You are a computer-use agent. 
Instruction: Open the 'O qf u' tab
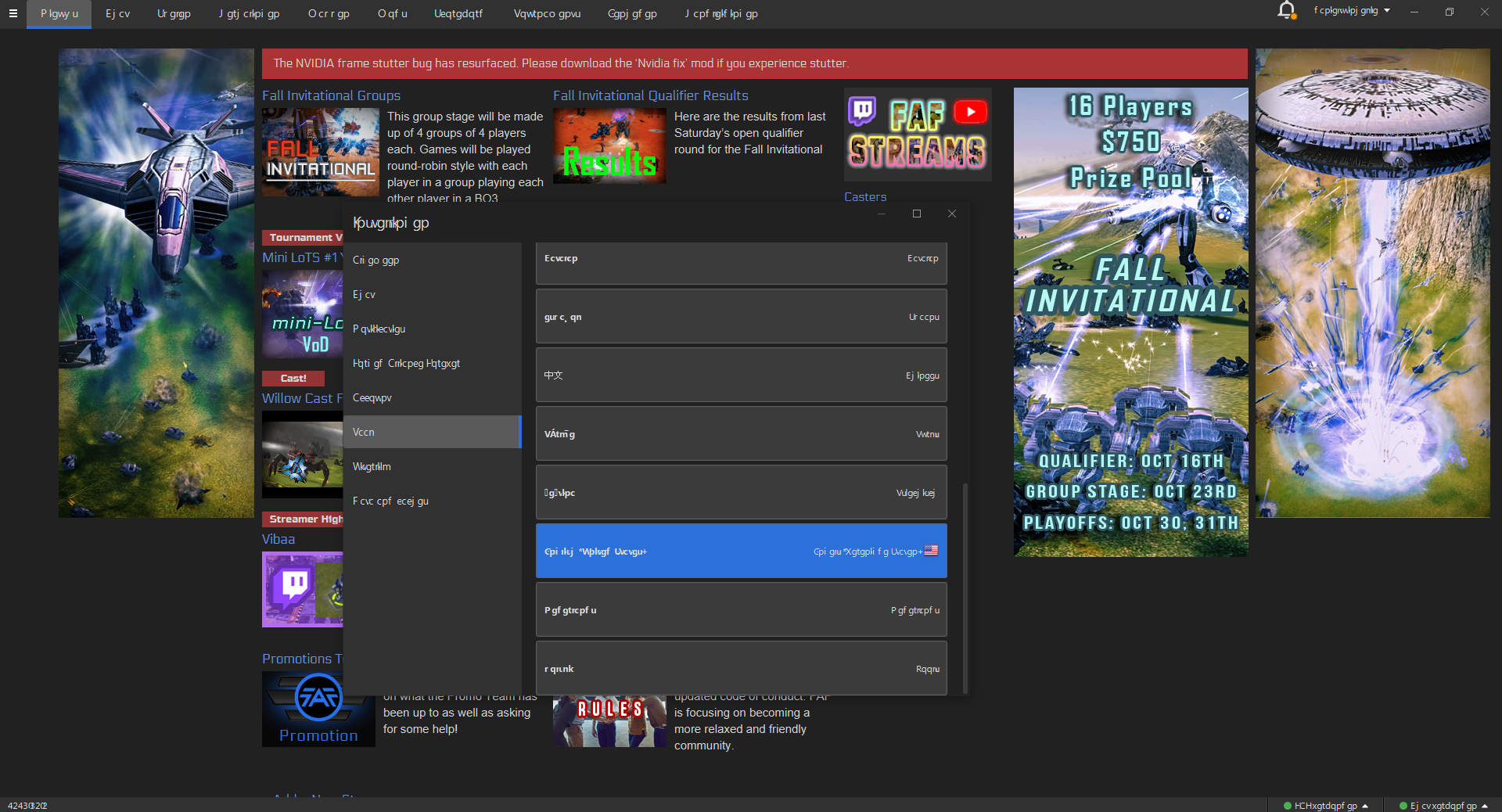click(392, 14)
